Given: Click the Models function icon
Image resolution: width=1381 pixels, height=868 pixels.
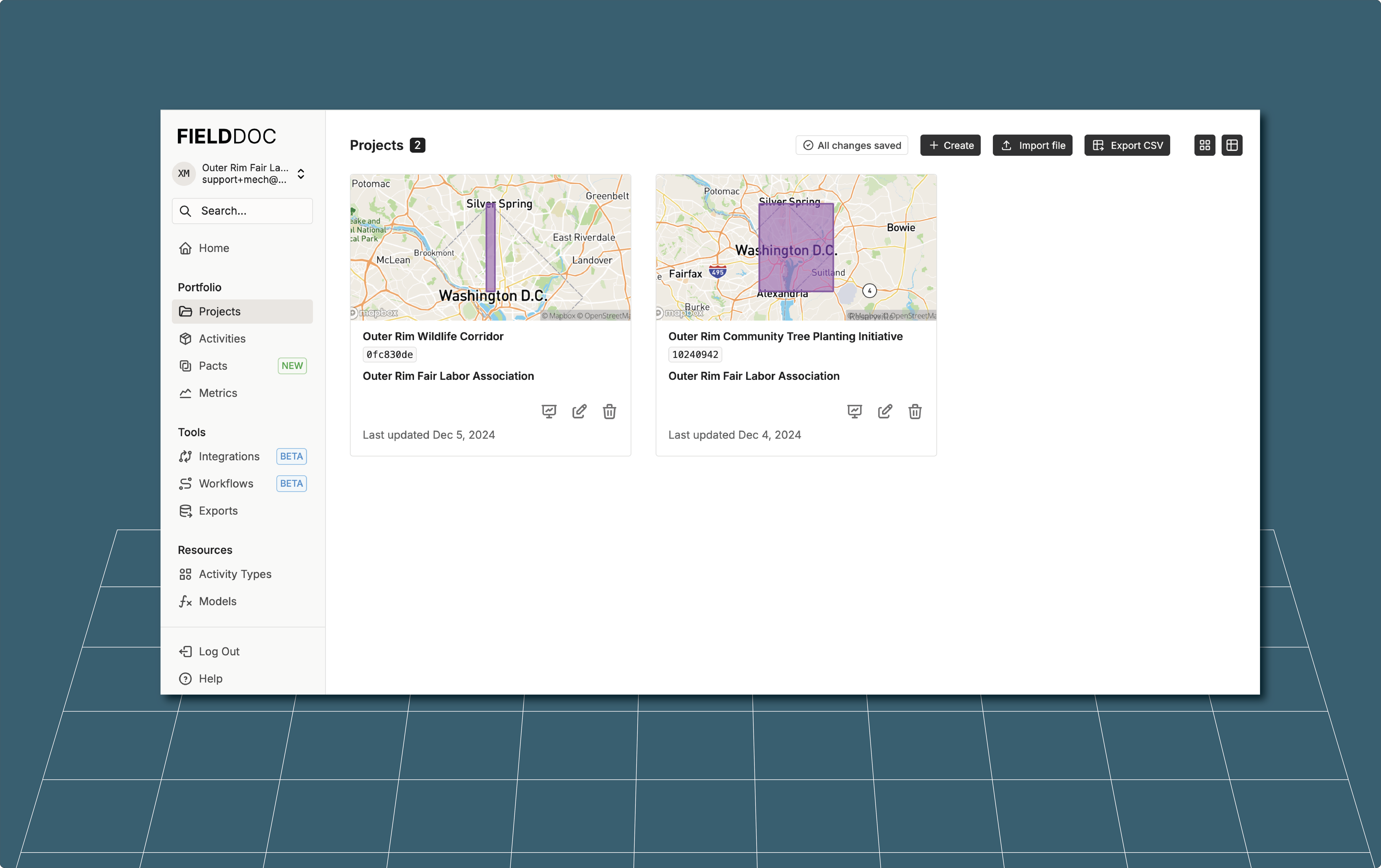Looking at the screenshot, I should click(185, 601).
